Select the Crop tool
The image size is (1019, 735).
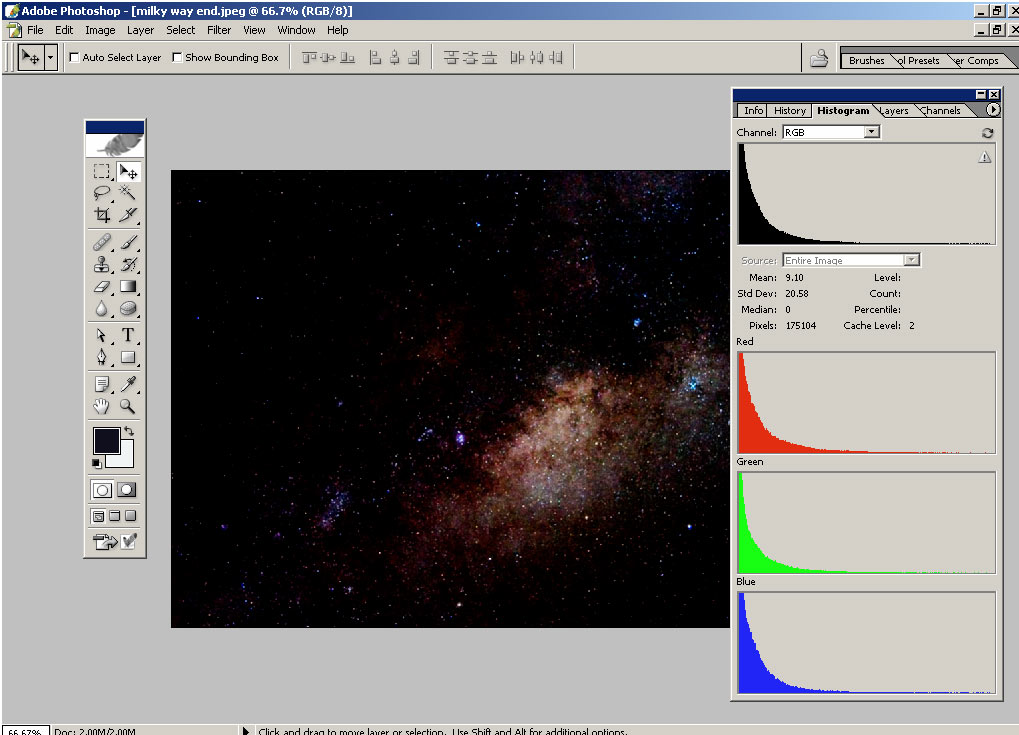(x=101, y=215)
